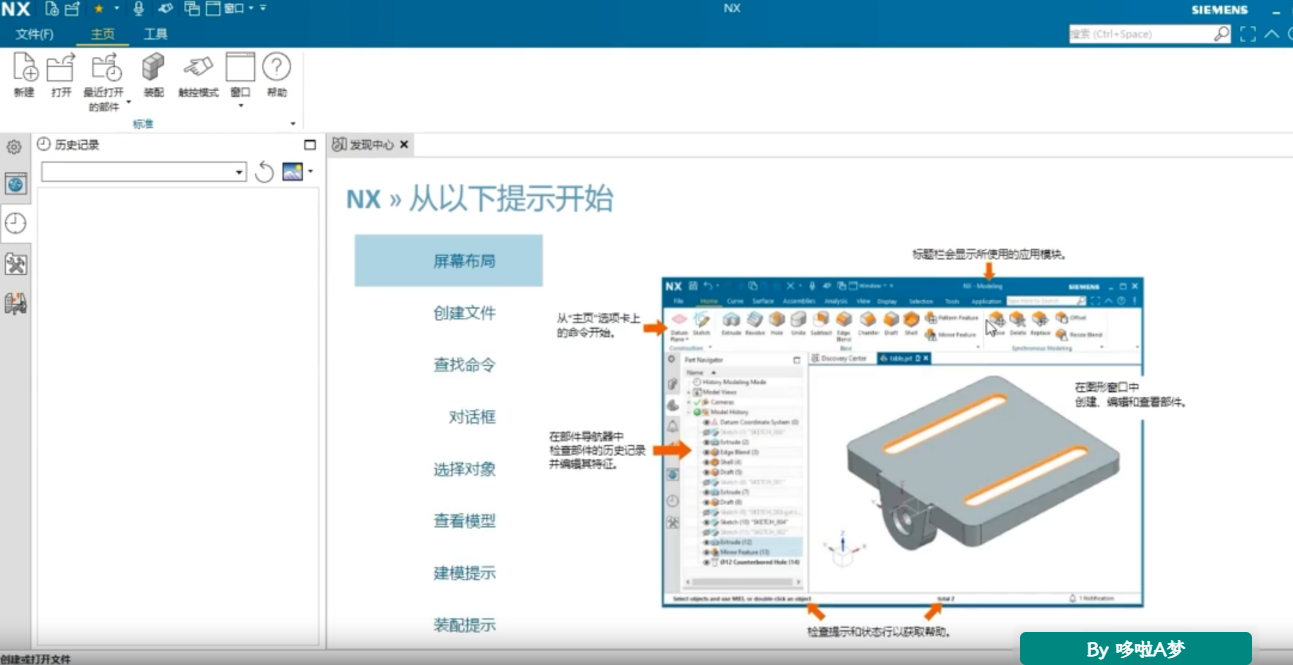1293x665 pixels.
Task: Click the quick-access New file icon in title bar
Action: click(x=51, y=9)
